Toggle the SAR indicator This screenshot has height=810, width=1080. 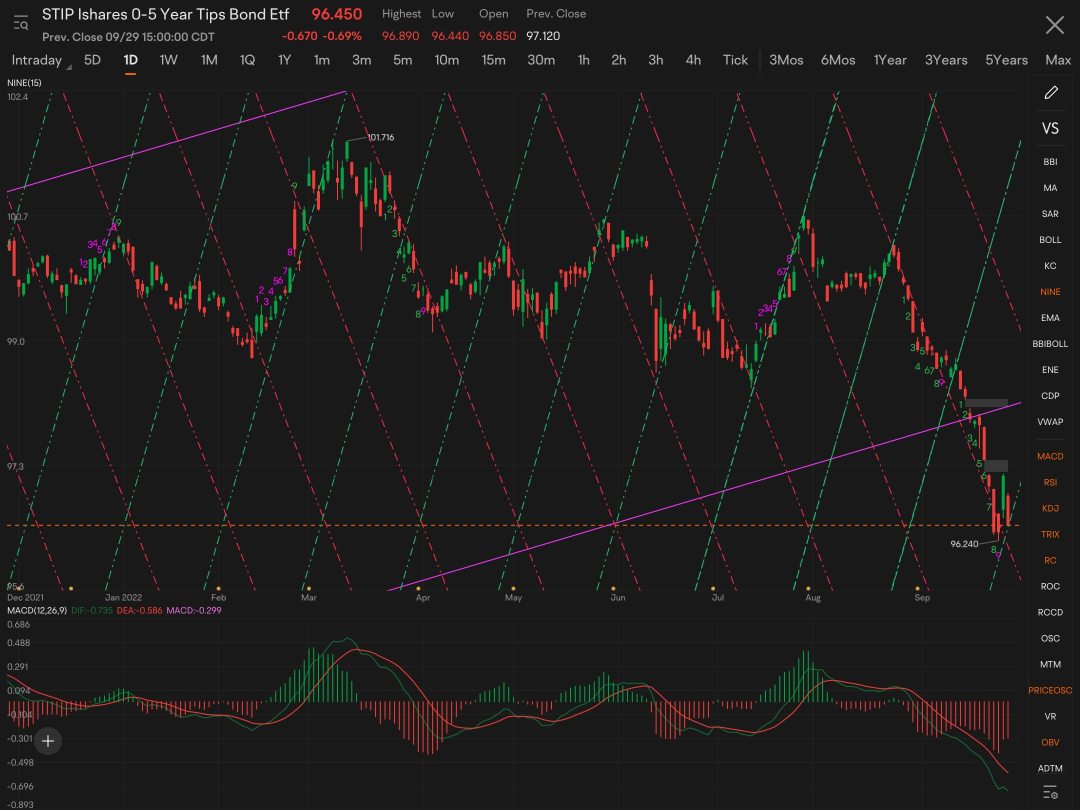(1050, 214)
